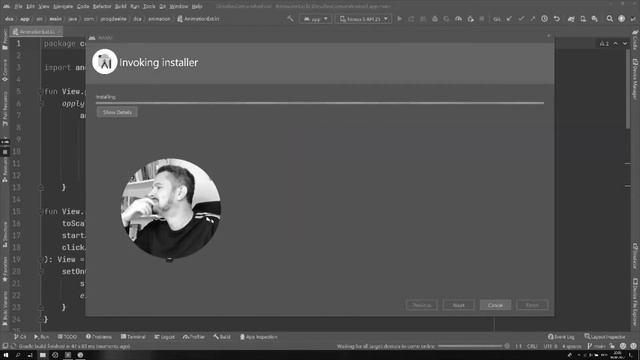640x360 pixels.
Task: Click the Search Everywhere magnifier icon
Action: (609, 19)
